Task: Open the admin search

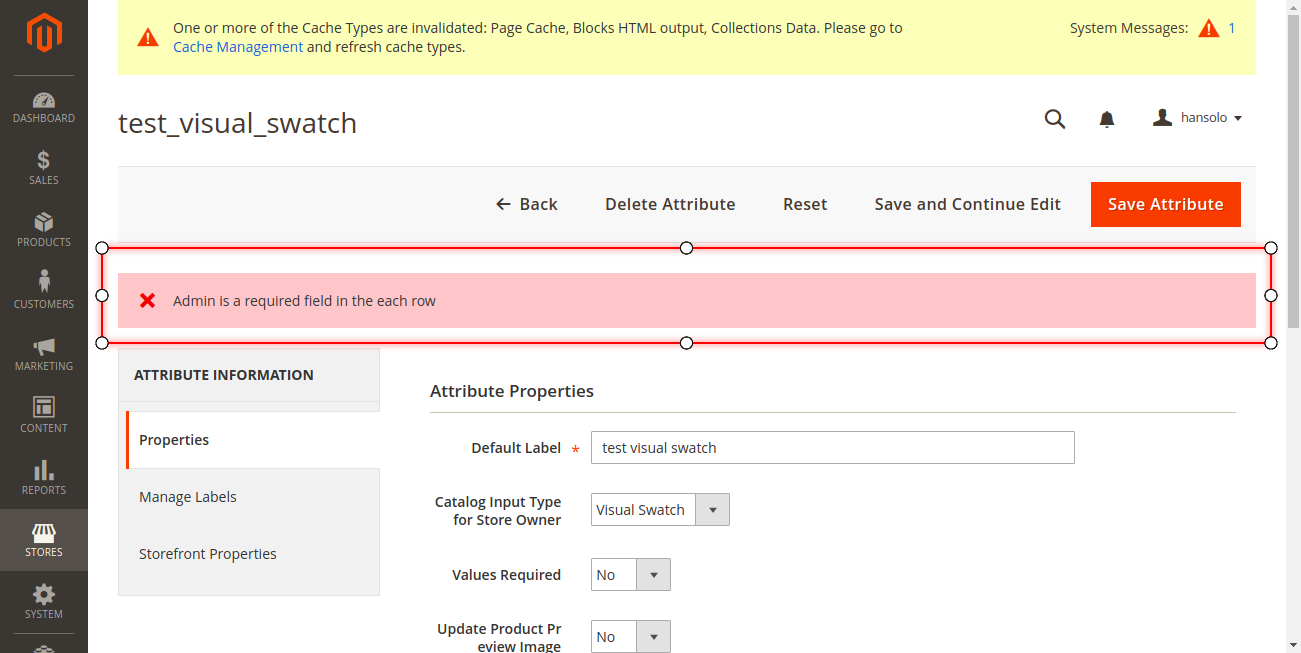Action: (x=1054, y=118)
